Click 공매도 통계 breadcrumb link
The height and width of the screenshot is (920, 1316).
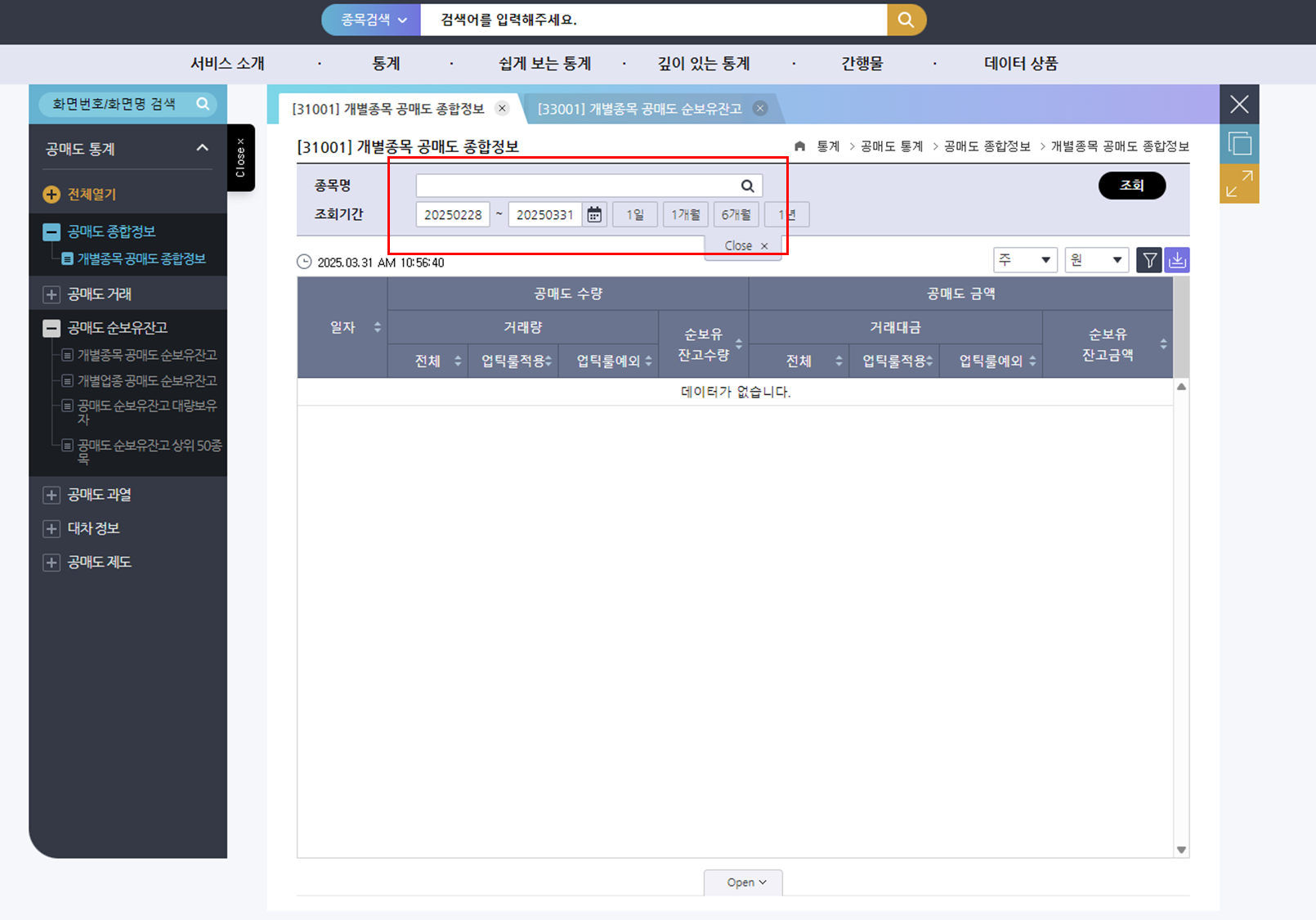[892, 146]
